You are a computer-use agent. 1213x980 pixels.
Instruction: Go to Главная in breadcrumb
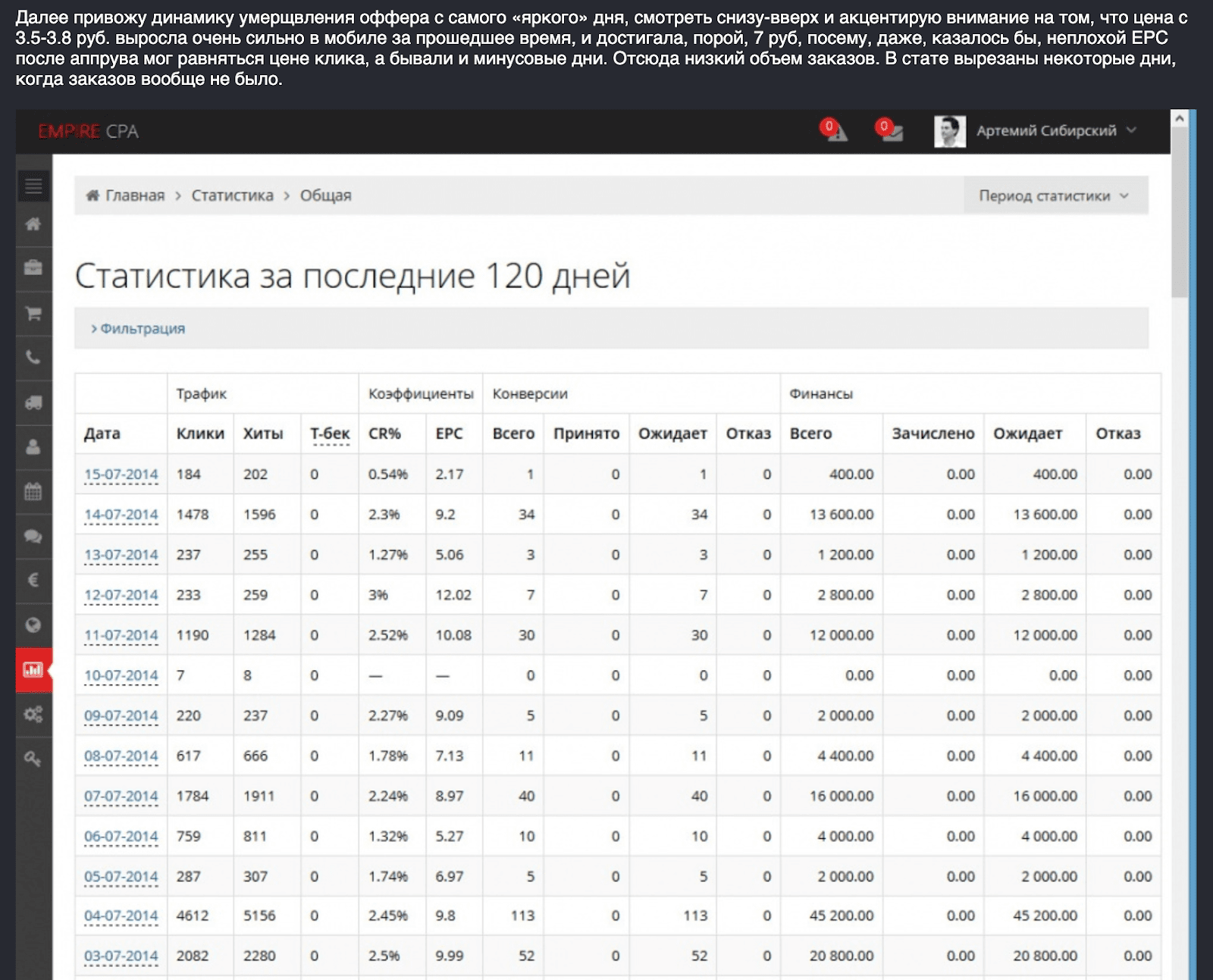(134, 196)
